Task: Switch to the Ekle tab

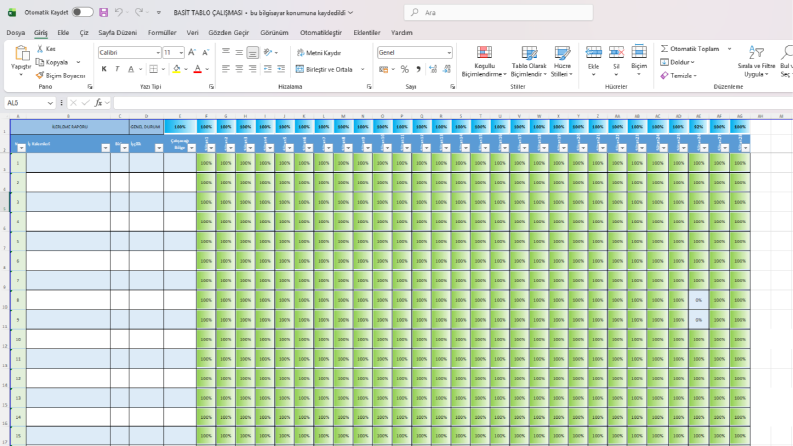Action: click(63, 32)
